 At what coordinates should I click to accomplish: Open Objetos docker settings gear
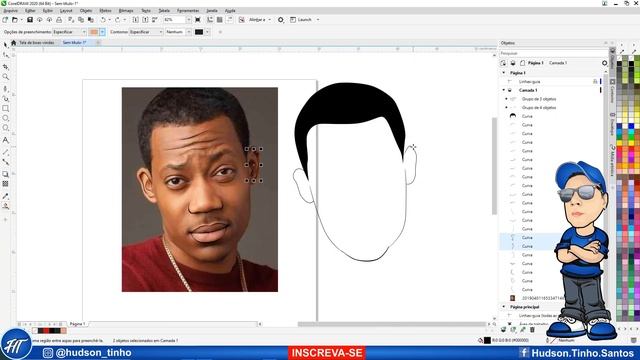tap(604, 63)
